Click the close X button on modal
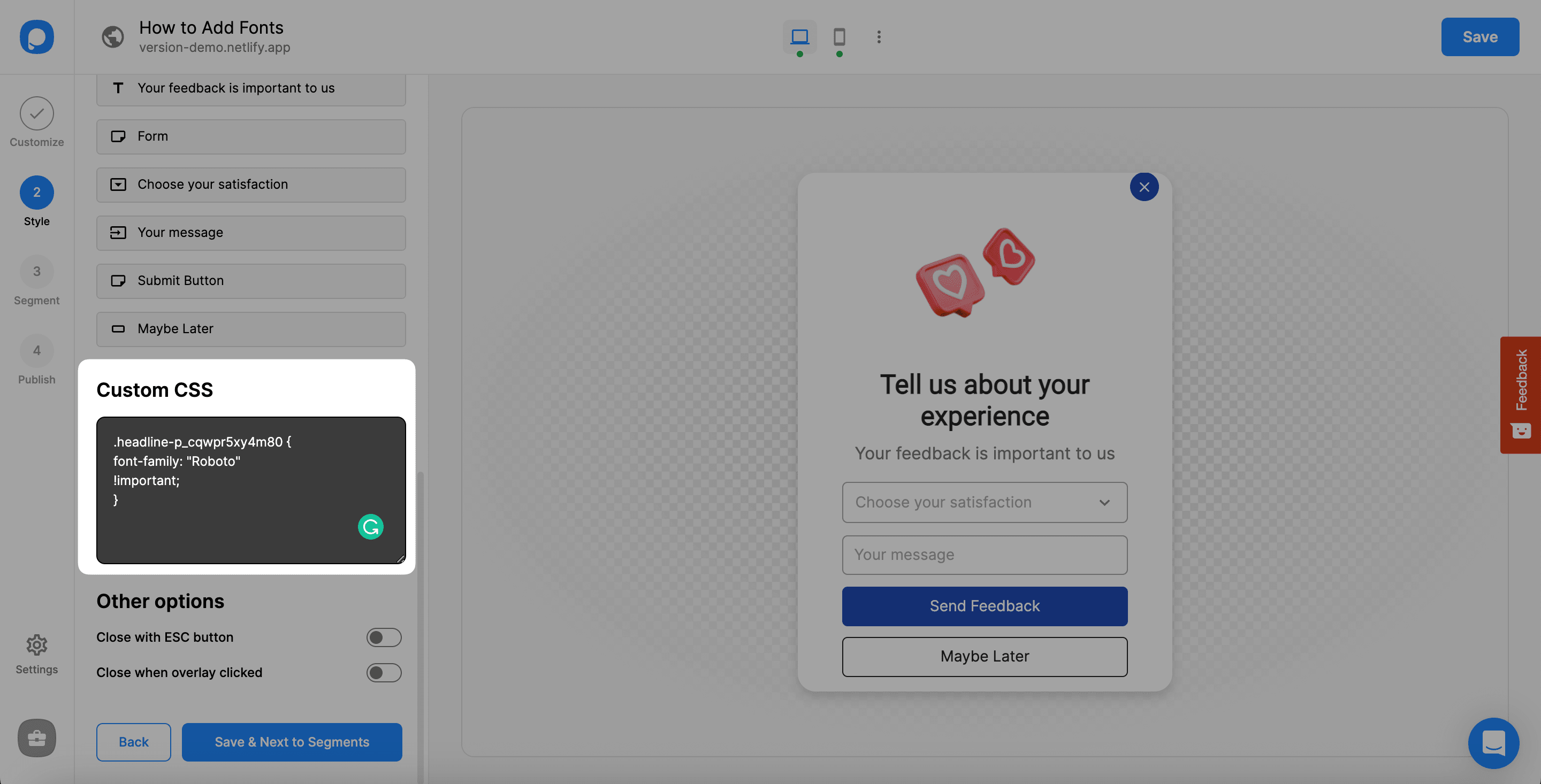The image size is (1541, 784). pyautogui.click(x=1143, y=186)
